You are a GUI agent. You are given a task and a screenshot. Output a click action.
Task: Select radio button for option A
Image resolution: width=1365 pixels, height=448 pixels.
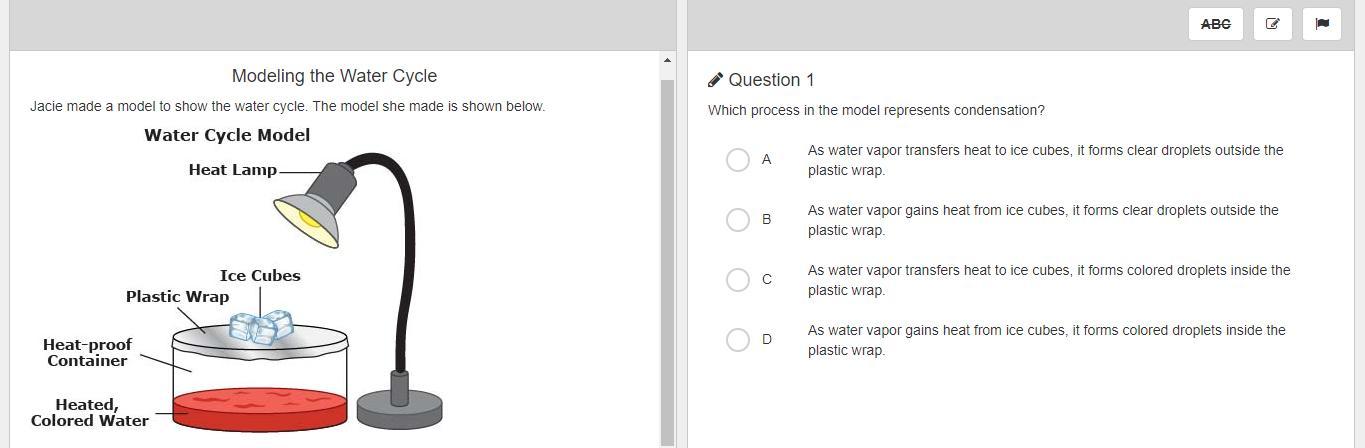point(738,160)
